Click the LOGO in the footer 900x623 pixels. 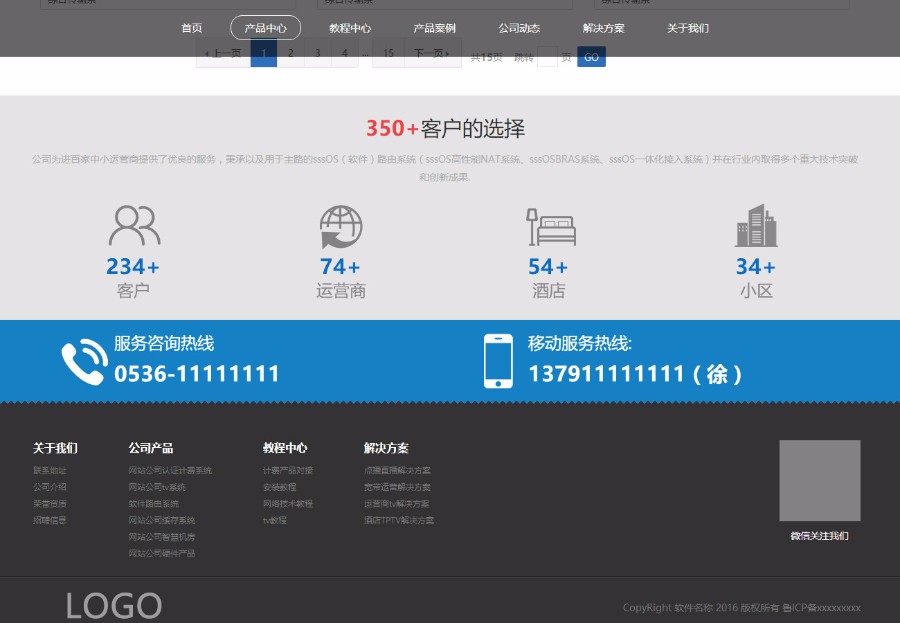coord(112,604)
